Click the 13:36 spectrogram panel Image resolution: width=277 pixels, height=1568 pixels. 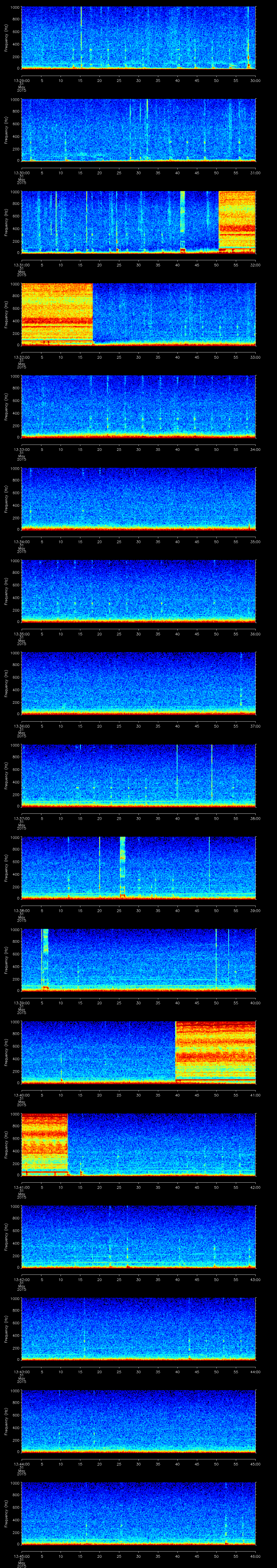pos(138,683)
